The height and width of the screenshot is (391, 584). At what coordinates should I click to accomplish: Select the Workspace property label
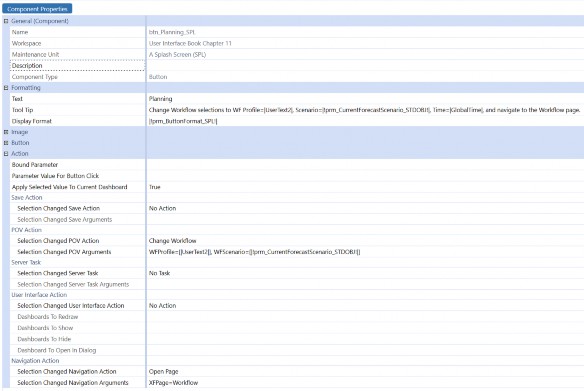tap(26, 44)
